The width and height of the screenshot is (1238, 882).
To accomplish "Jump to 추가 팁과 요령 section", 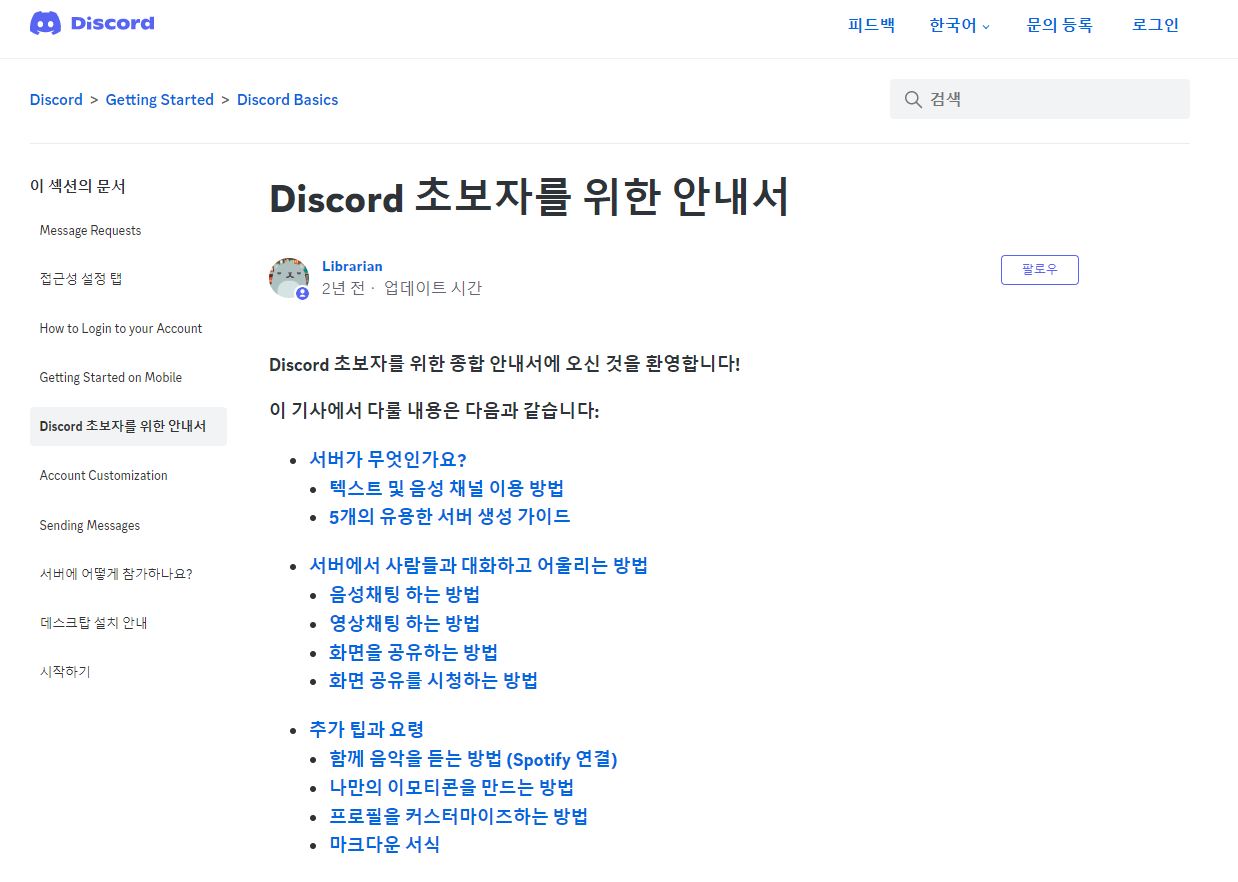I will 367,730.
